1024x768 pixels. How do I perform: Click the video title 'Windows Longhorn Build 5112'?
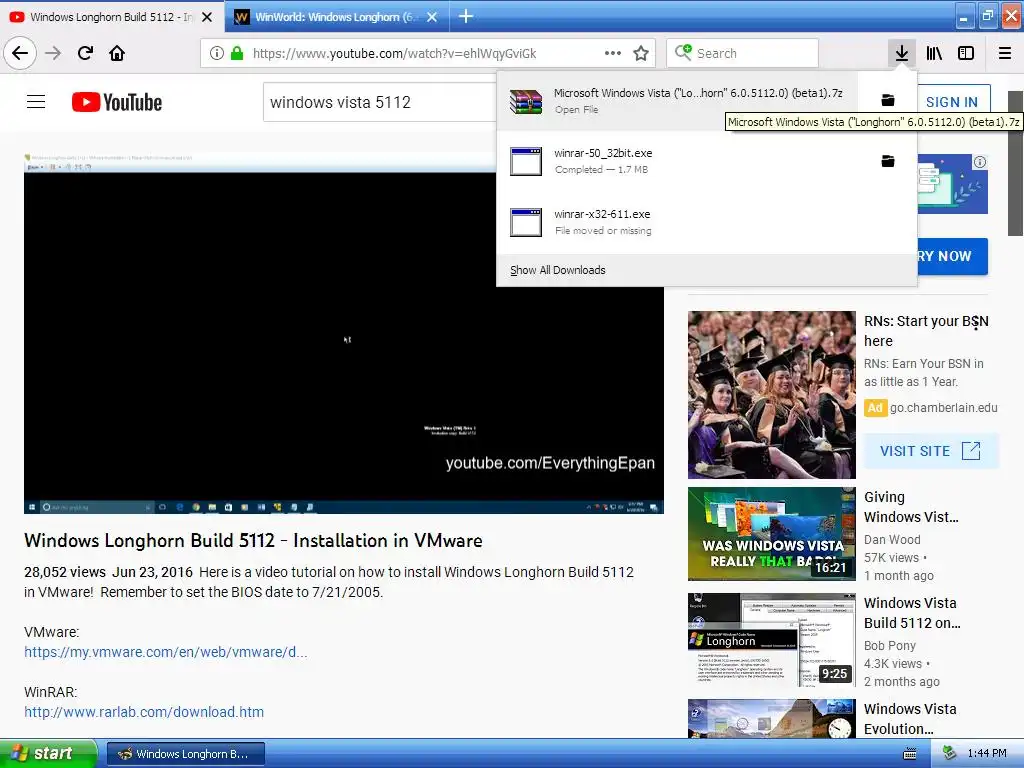(x=253, y=541)
